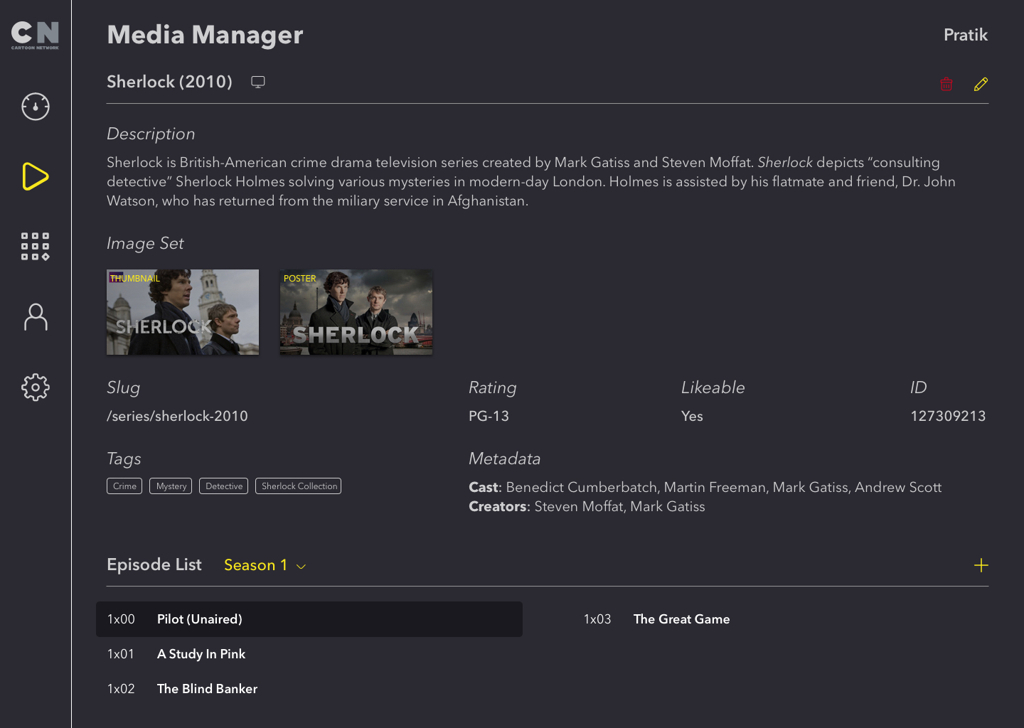1024x728 pixels.
Task: Click the slug /series/sherlock-2010
Action: [177, 416]
